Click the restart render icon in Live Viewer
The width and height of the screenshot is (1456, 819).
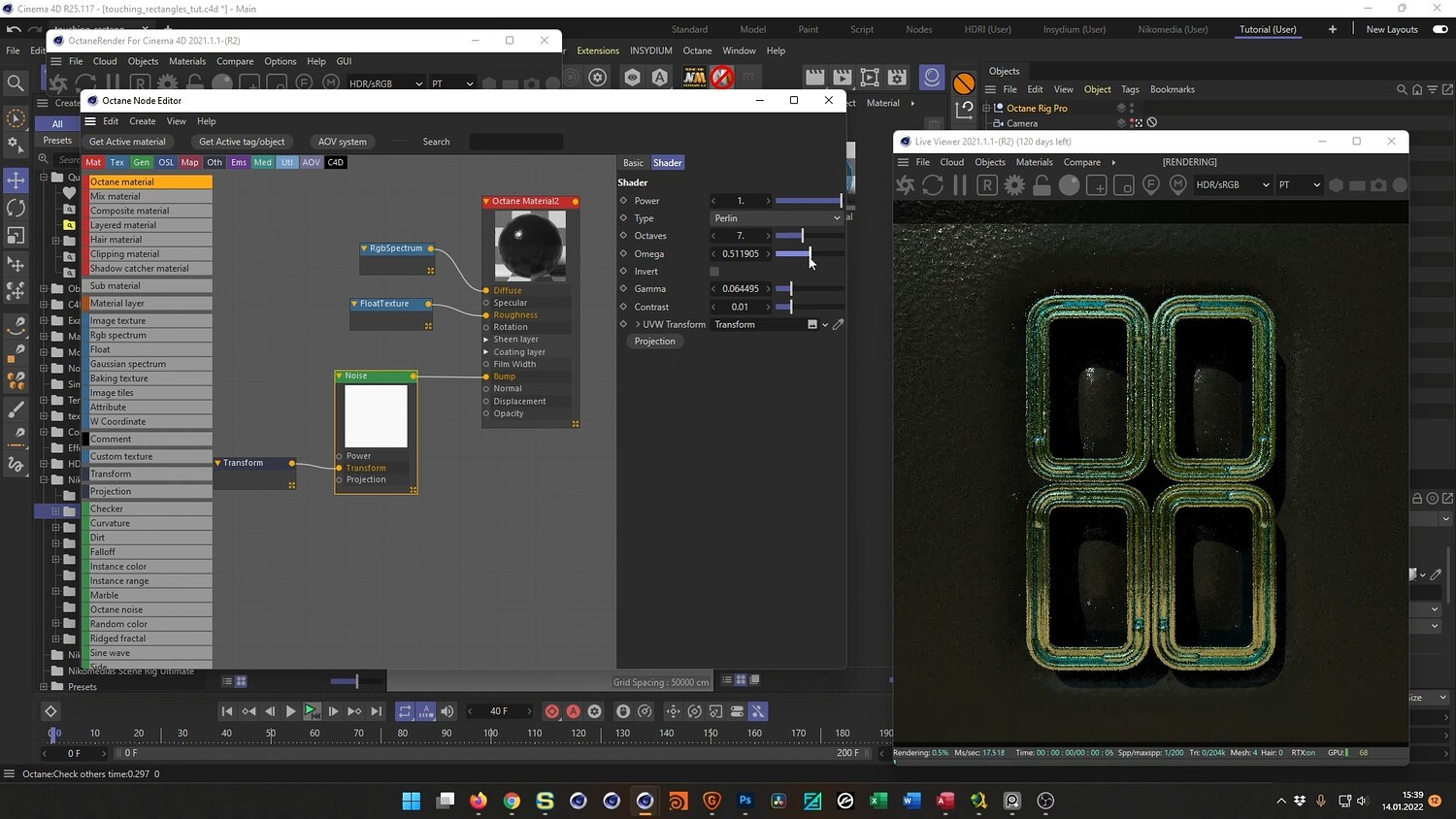[933, 184]
